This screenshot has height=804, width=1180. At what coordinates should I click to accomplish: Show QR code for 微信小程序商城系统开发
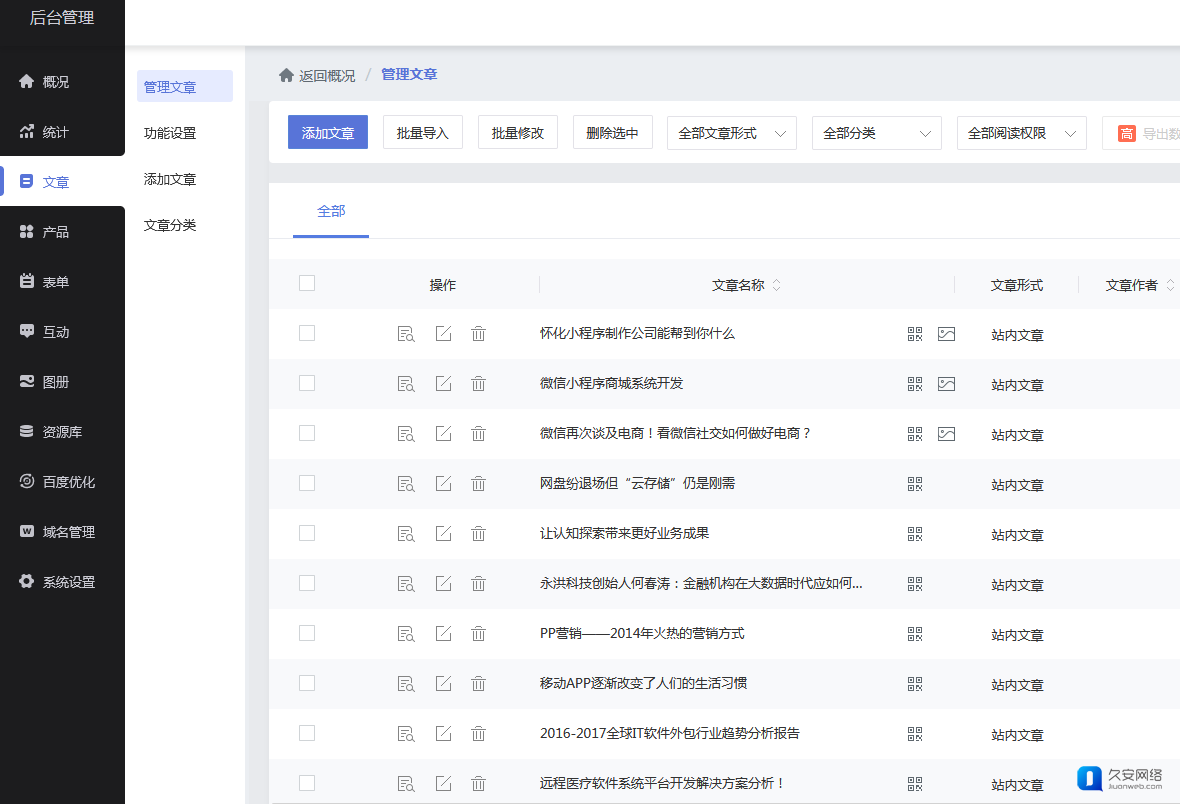tap(915, 384)
